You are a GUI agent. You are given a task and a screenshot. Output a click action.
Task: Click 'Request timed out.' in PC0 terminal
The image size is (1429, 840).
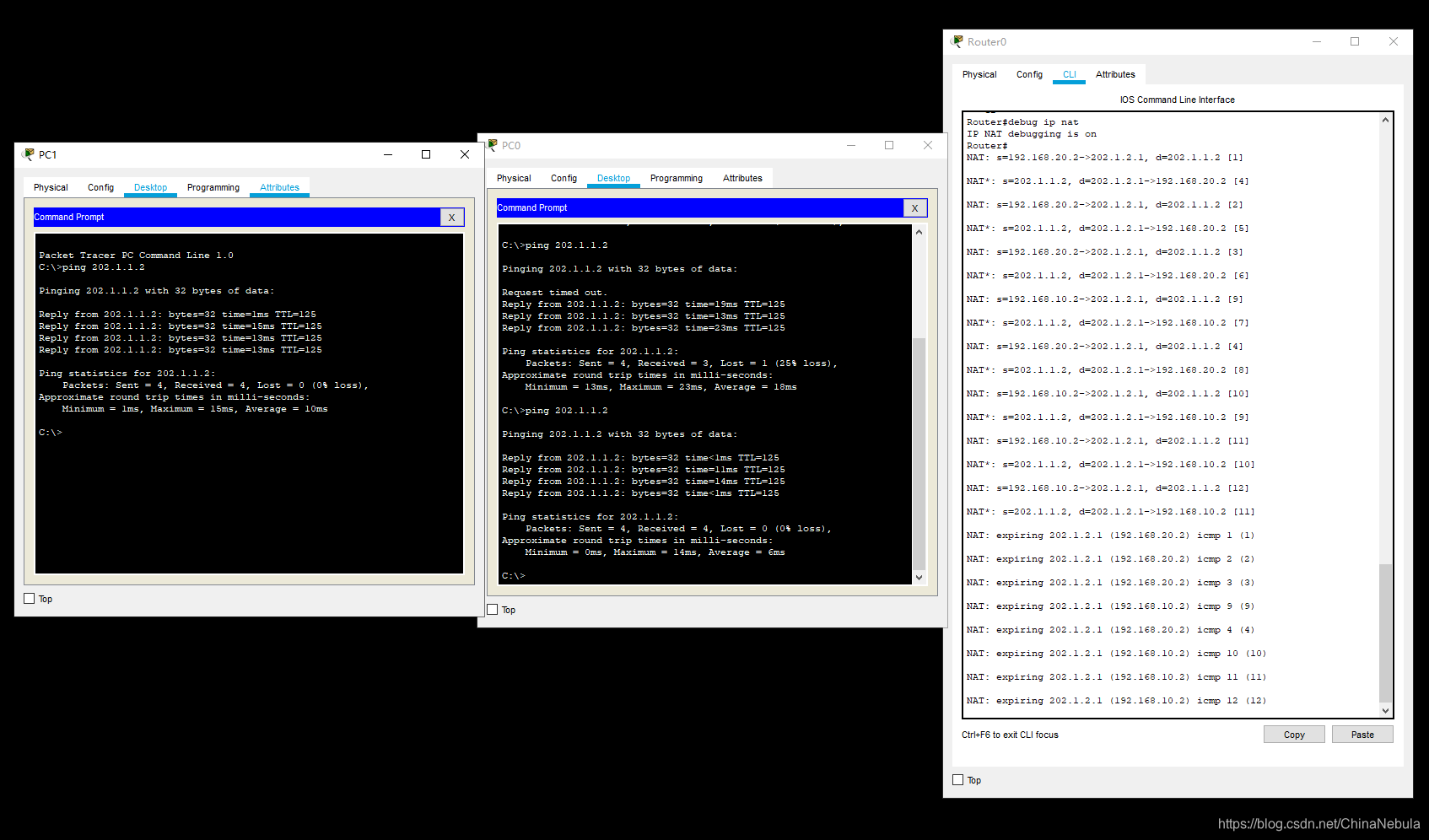(554, 292)
